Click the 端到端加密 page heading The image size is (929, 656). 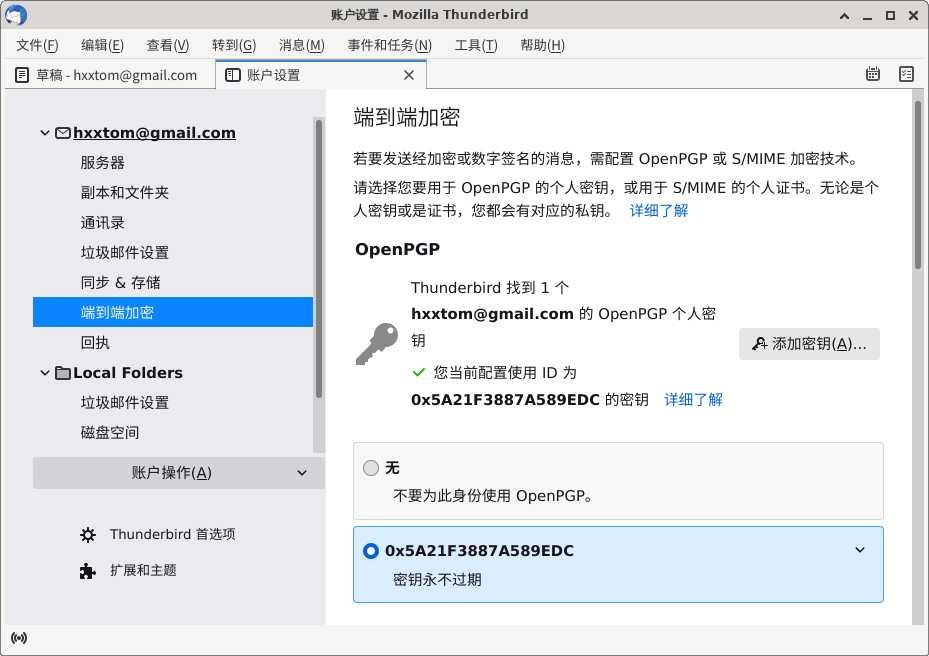point(406,117)
